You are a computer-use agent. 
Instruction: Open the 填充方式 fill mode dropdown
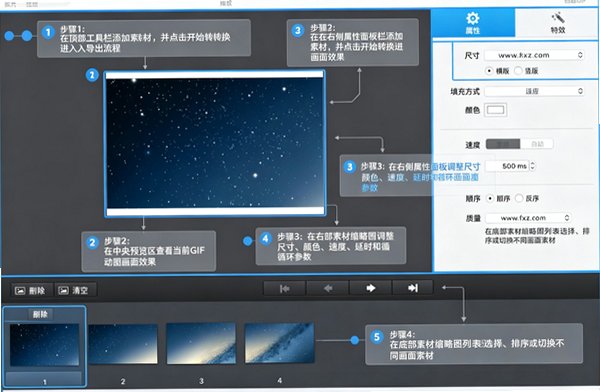534,91
